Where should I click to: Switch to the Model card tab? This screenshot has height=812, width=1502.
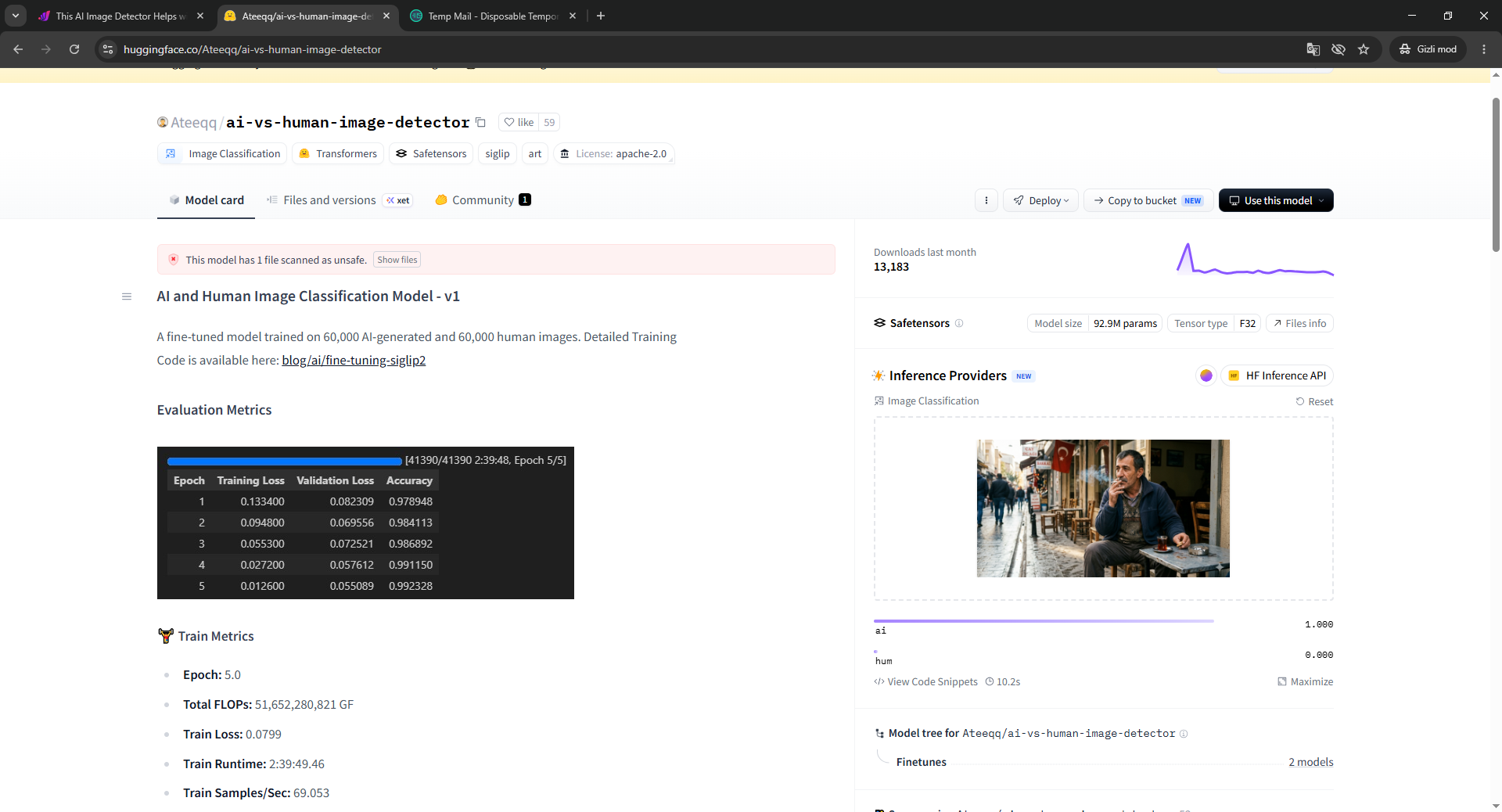point(207,200)
